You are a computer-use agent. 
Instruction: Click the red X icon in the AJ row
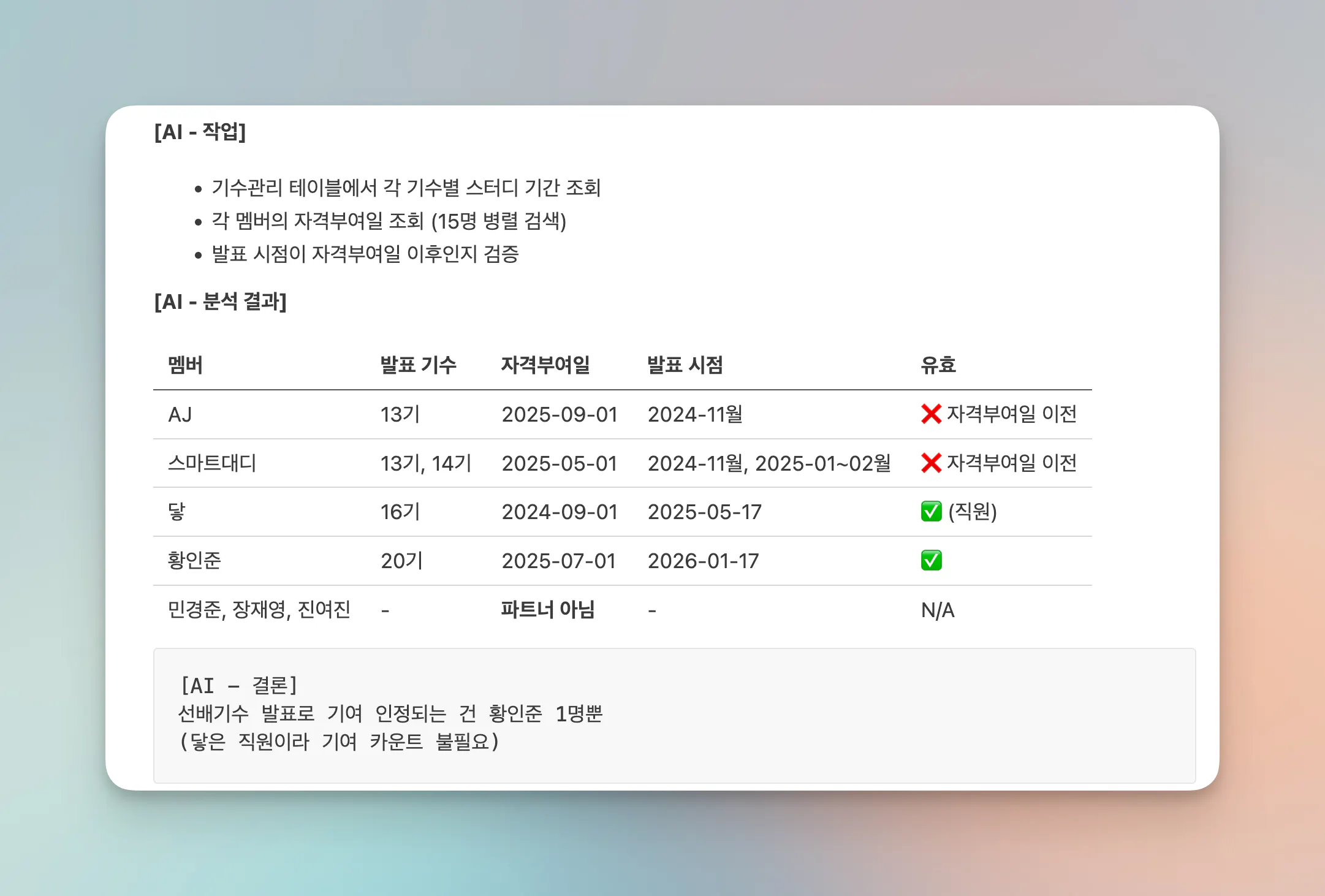pyautogui.click(x=931, y=414)
